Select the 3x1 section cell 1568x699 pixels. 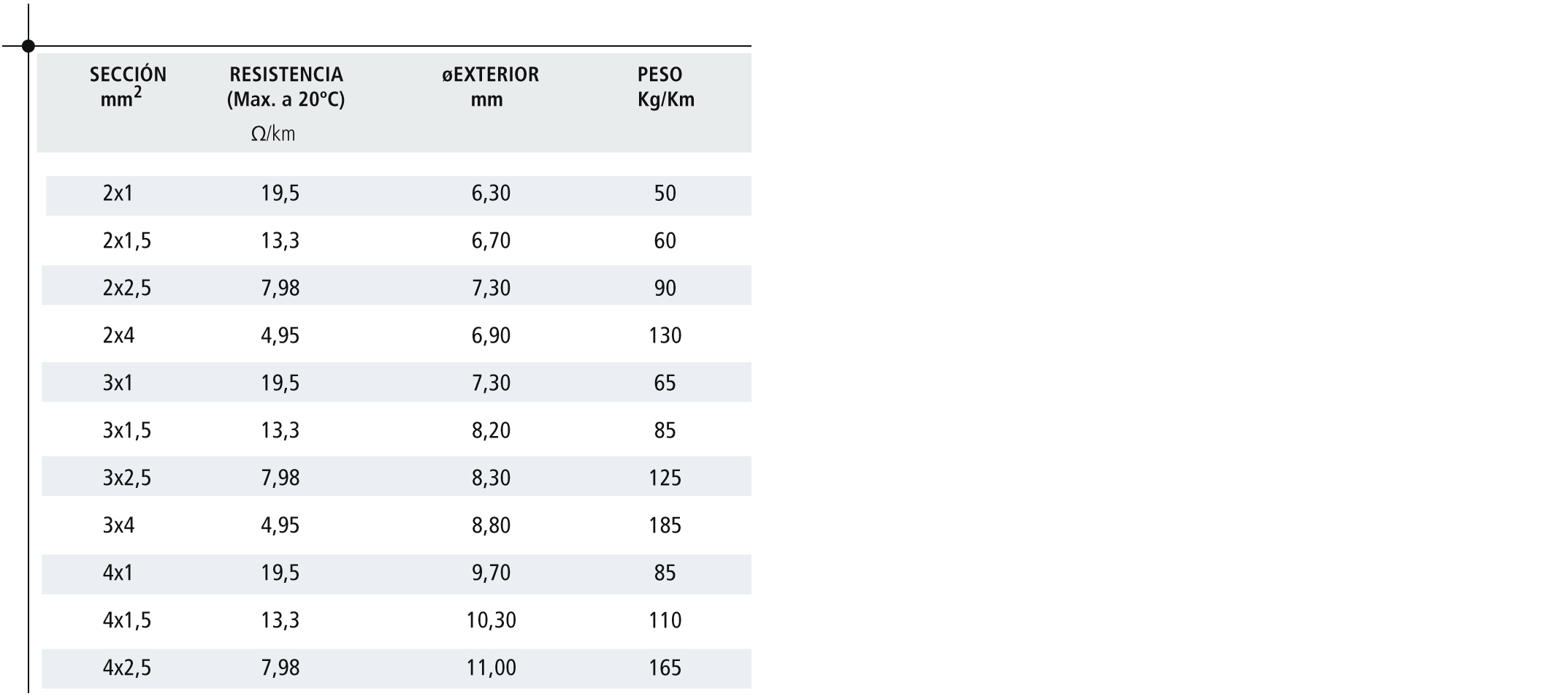click(x=118, y=383)
